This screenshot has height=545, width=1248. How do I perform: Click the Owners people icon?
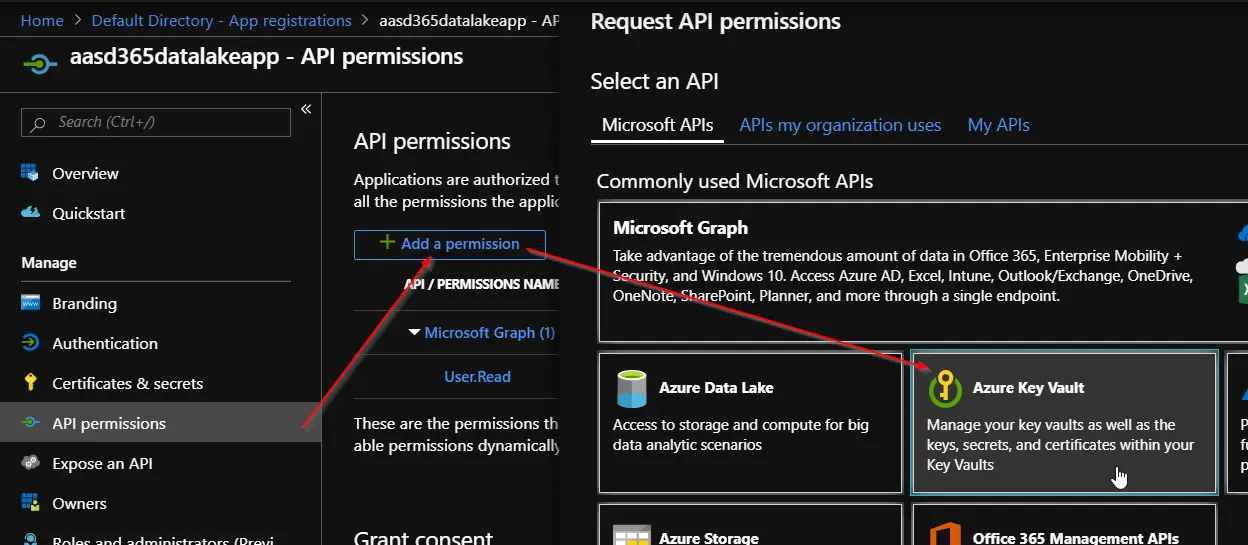pyautogui.click(x=31, y=503)
